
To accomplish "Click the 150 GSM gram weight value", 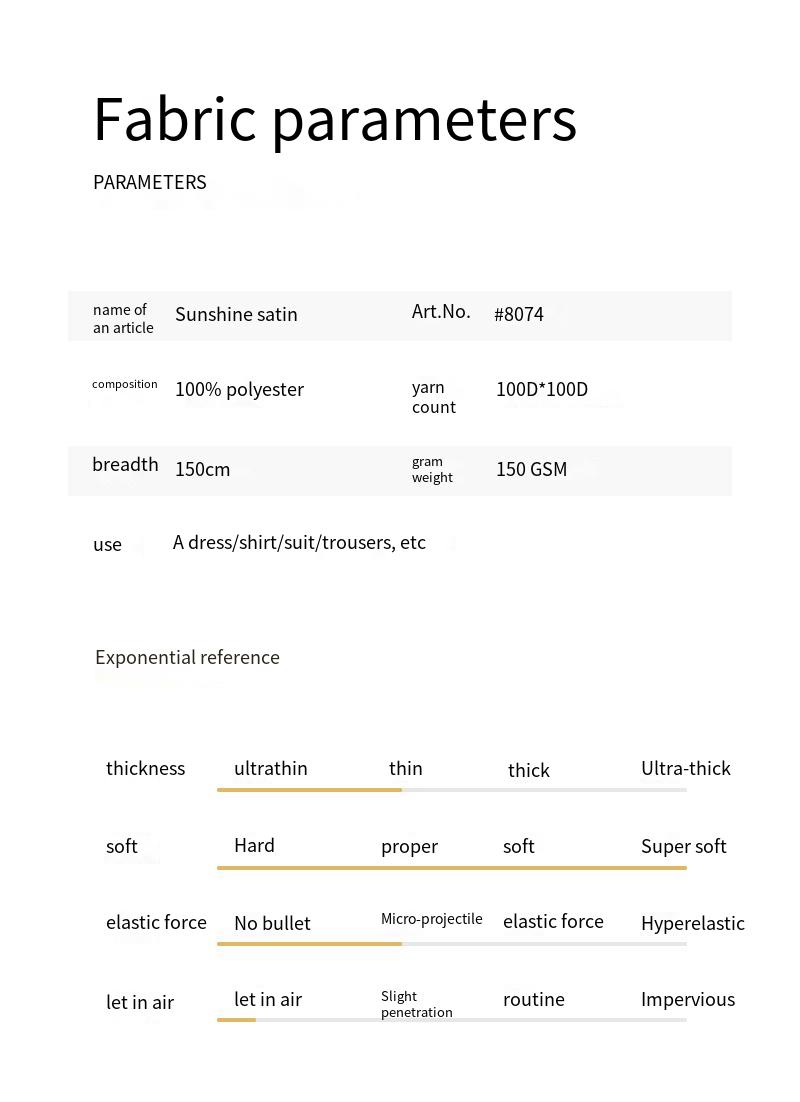I will (531, 469).
